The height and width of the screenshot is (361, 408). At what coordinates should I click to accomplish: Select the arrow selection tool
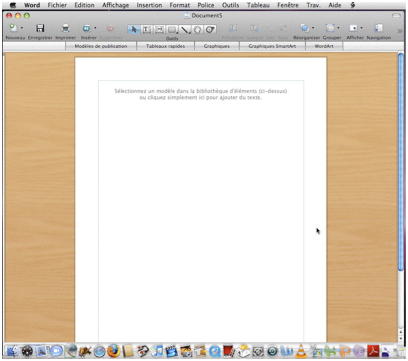coord(134,30)
